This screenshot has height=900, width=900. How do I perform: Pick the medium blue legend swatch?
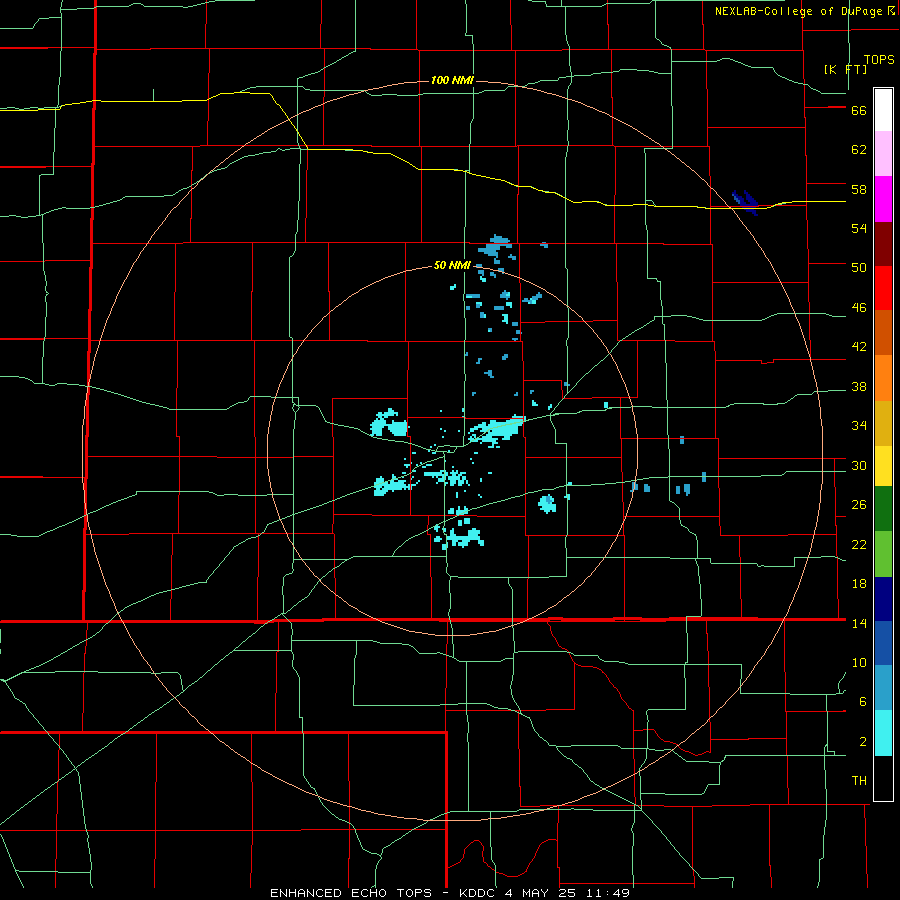(x=883, y=643)
